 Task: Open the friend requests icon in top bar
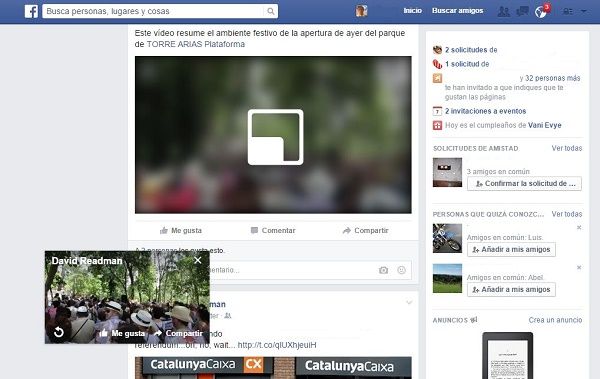point(504,11)
